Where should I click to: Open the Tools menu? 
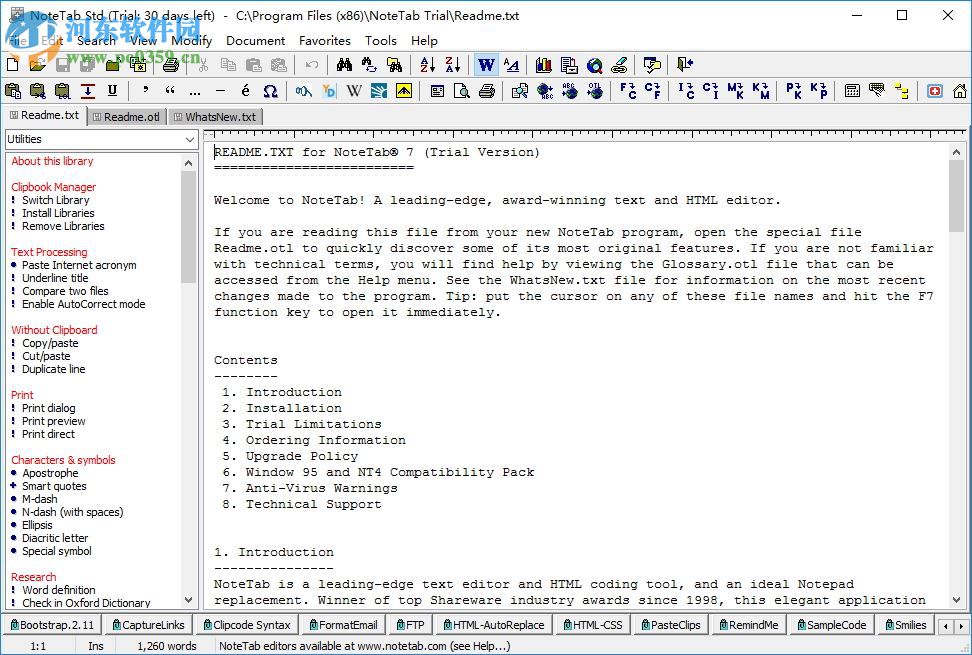click(x=381, y=40)
